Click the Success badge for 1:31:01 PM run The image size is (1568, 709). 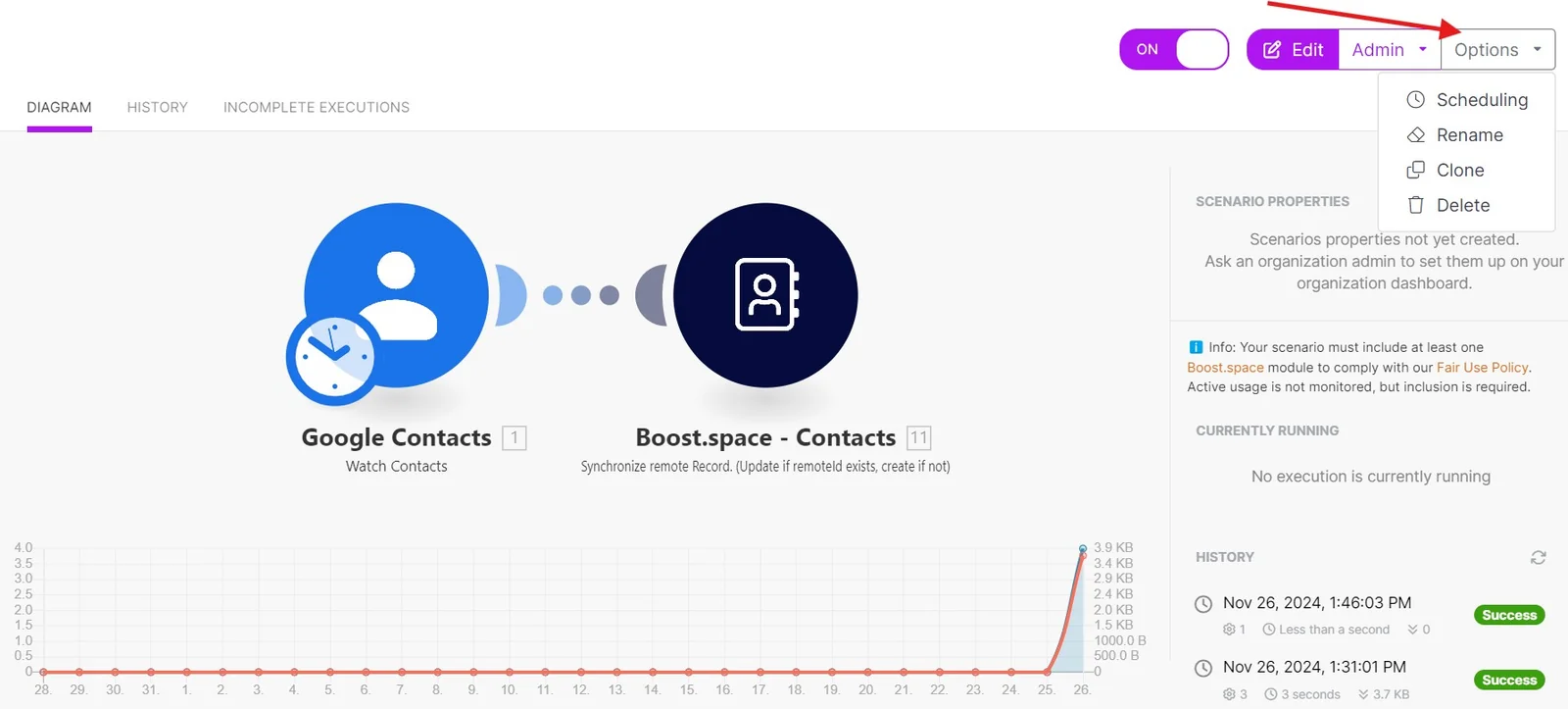(1509, 680)
